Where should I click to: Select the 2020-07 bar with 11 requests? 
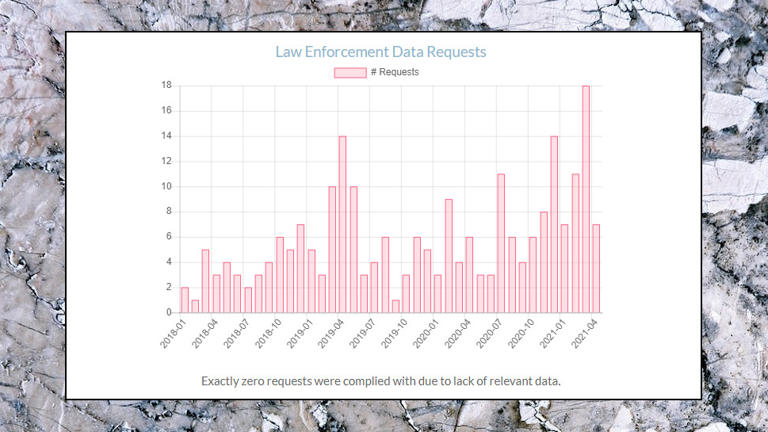[501, 243]
